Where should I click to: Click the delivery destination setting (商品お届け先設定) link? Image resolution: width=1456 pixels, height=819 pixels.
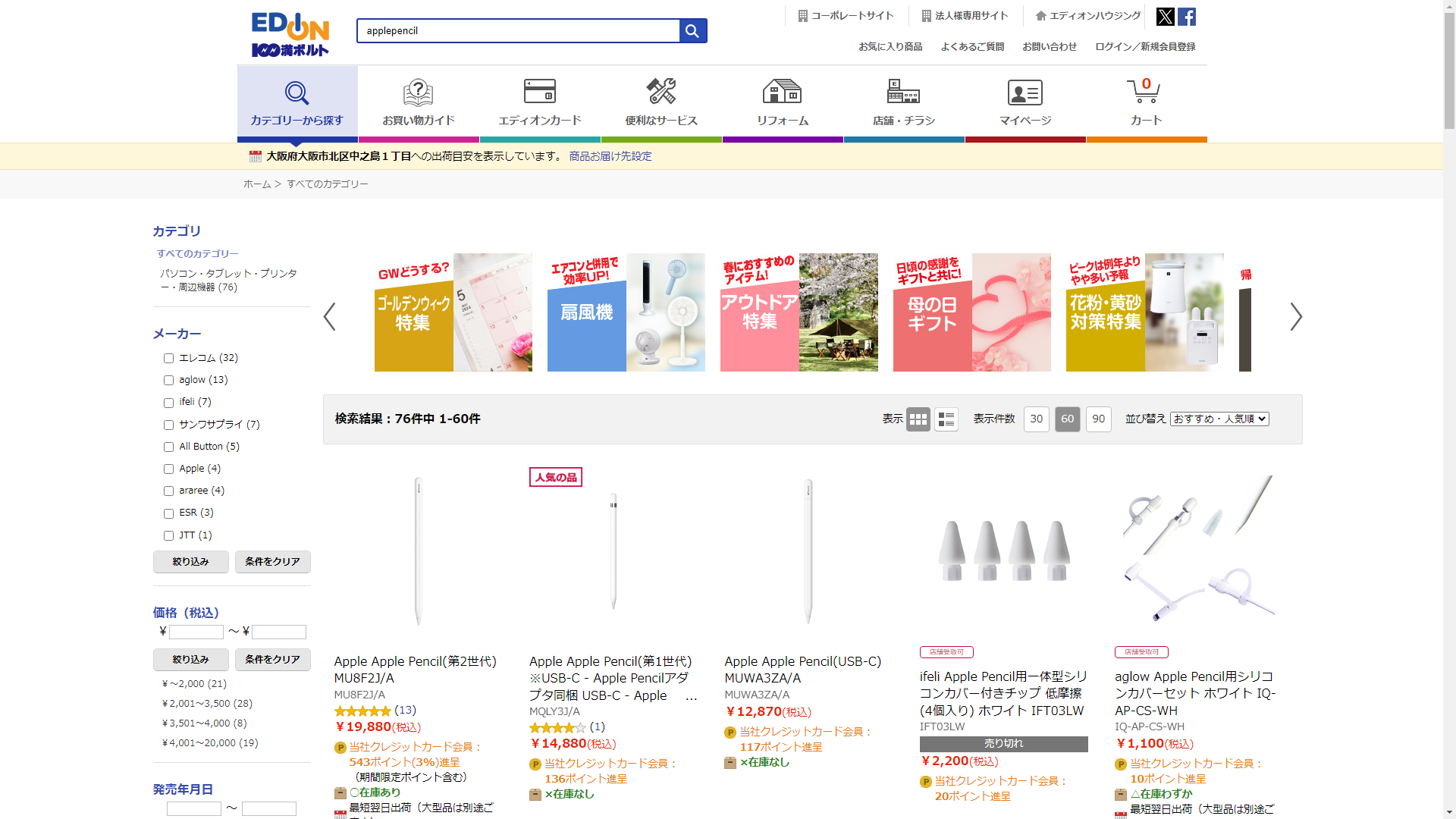[610, 156]
